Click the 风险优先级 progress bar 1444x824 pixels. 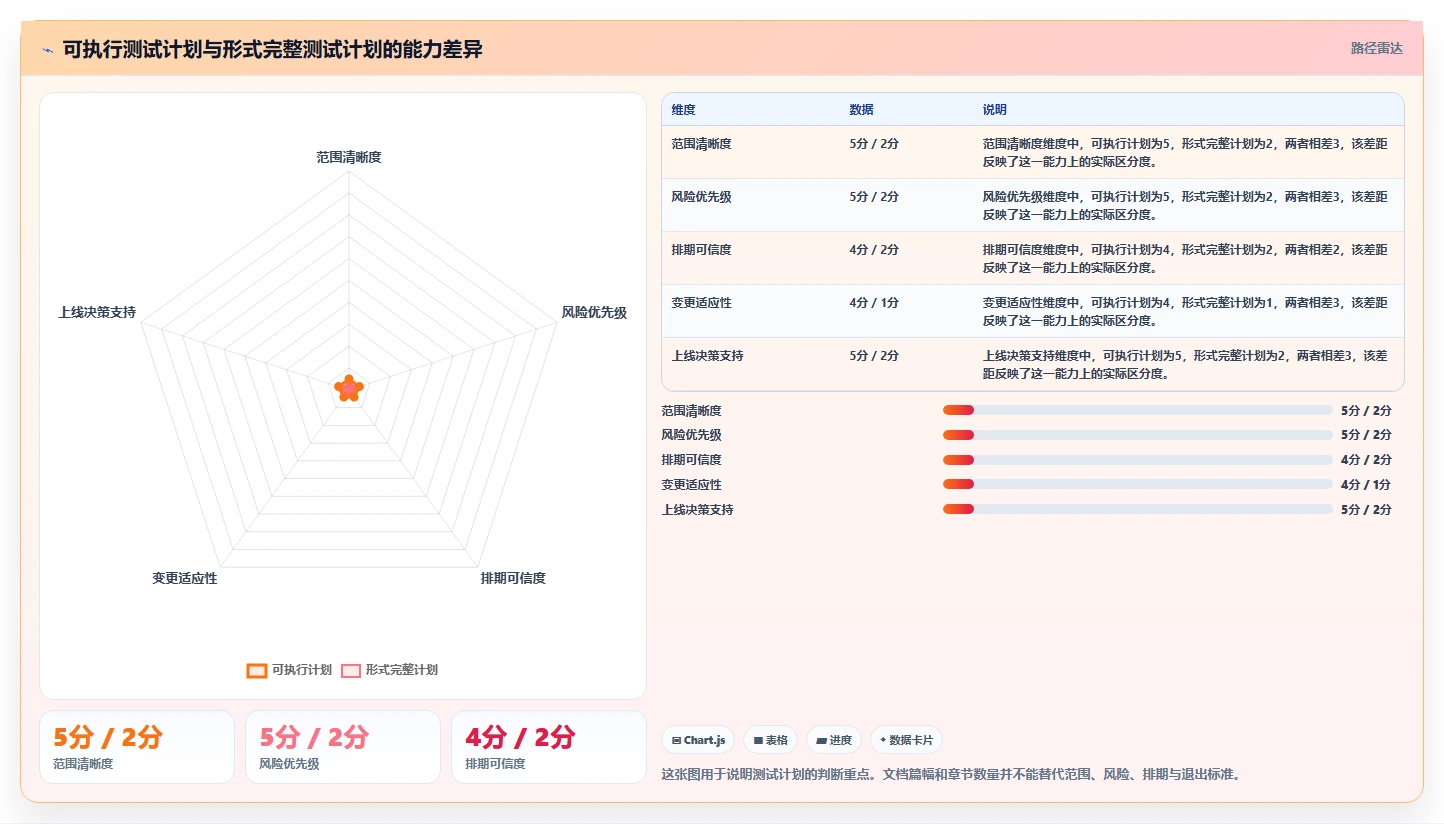1137,435
